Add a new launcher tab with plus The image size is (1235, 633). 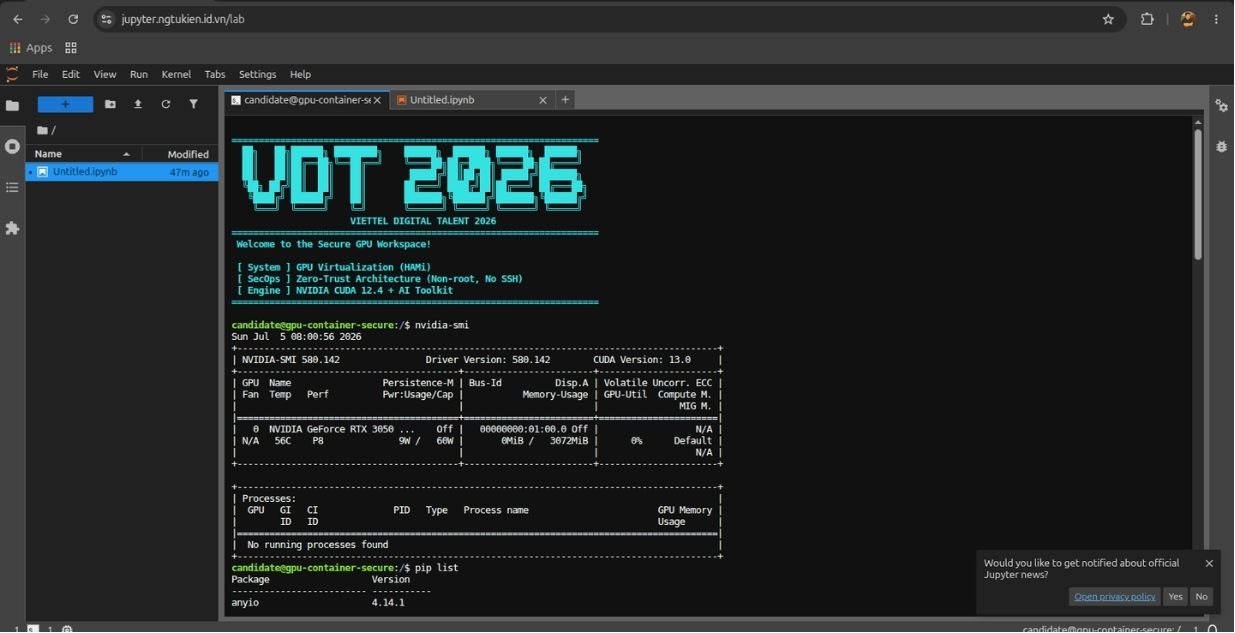565,100
